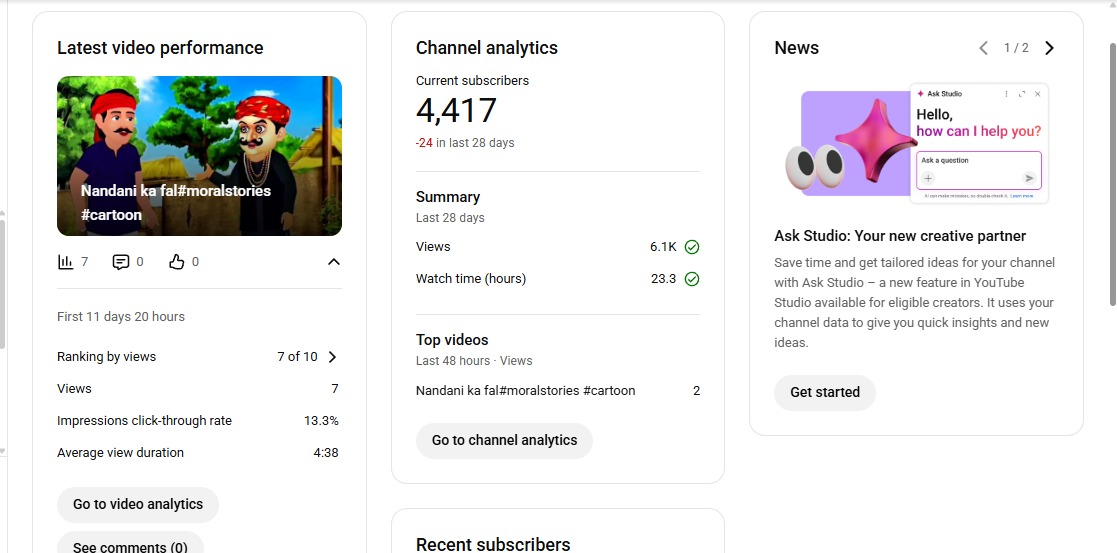Click the views bar chart icon below thumbnail

click(x=66, y=262)
